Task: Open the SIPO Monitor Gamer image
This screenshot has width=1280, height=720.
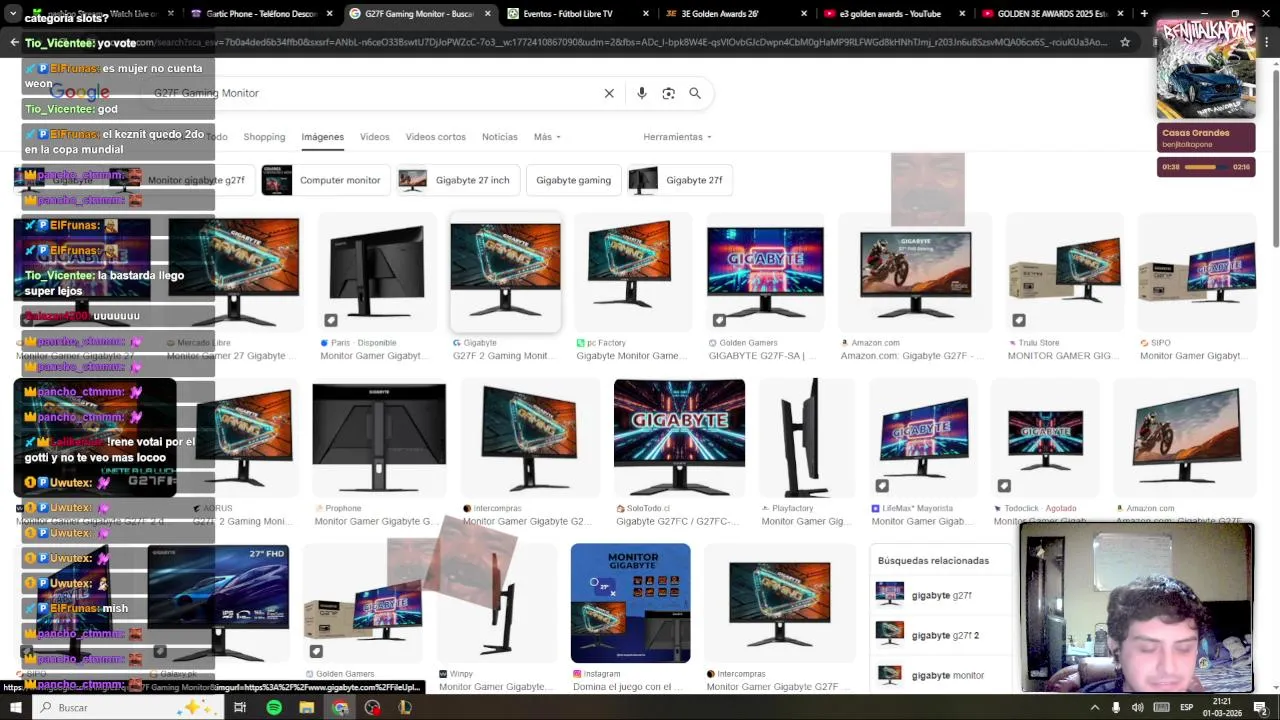Action: click(x=1197, y=272)
